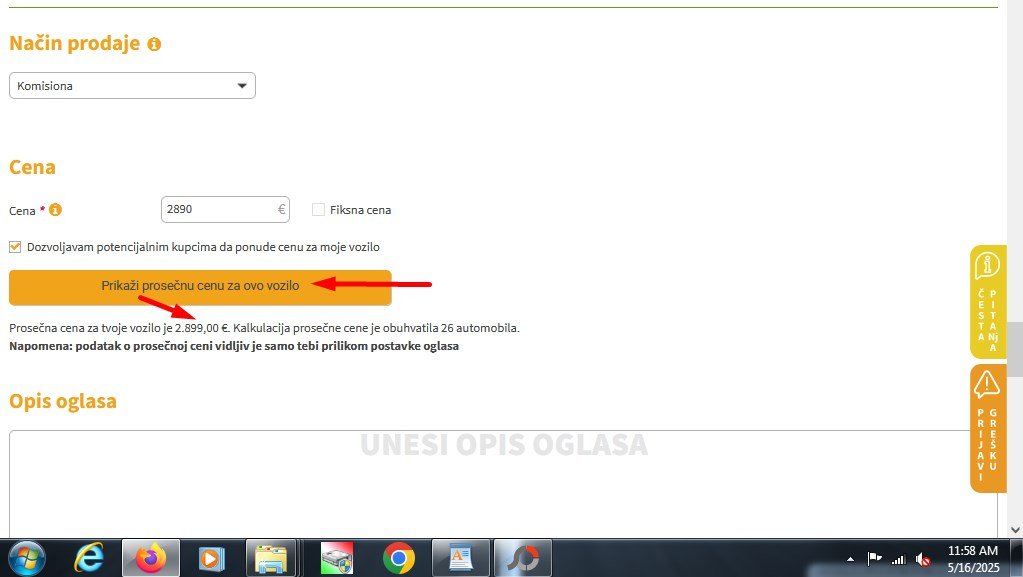
Task: Open Windows Start menu
Action: click(x=27, y=559)
